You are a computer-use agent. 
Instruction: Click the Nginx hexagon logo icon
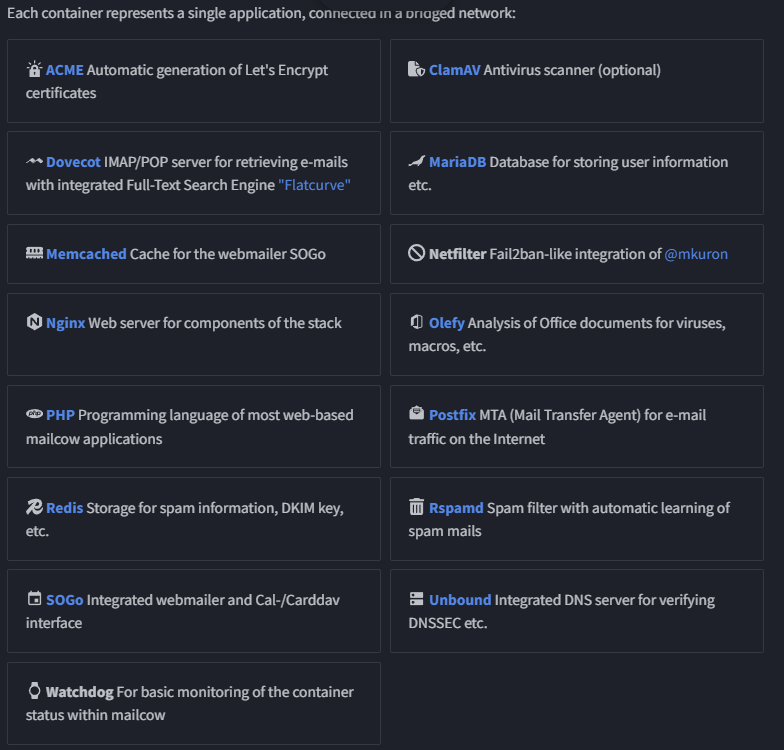point(34,322)
